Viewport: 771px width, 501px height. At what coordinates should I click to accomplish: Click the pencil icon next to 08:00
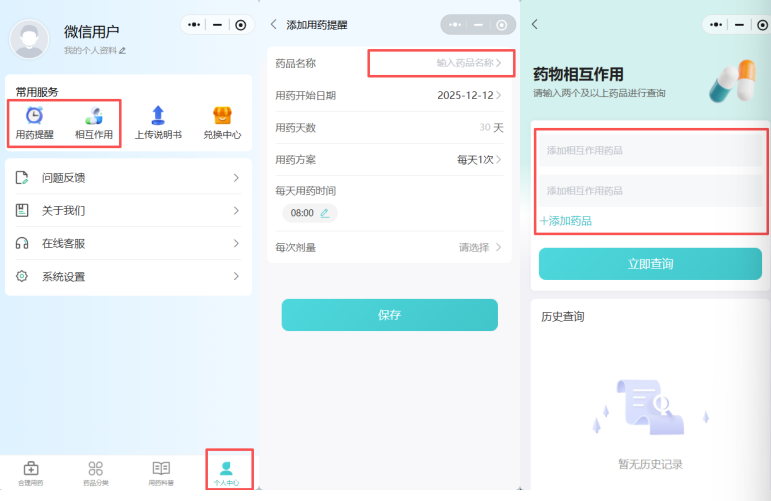pyautogui.click(x=325, y=213)
